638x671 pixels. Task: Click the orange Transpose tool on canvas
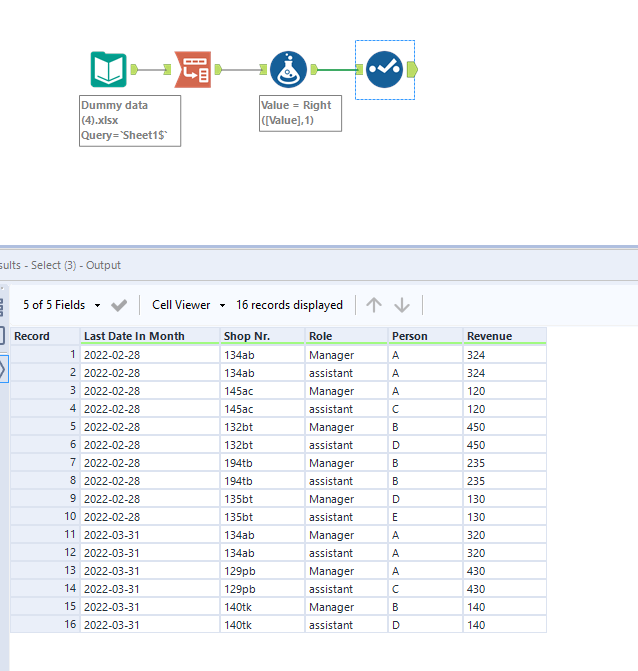click(x=192, y=69)
